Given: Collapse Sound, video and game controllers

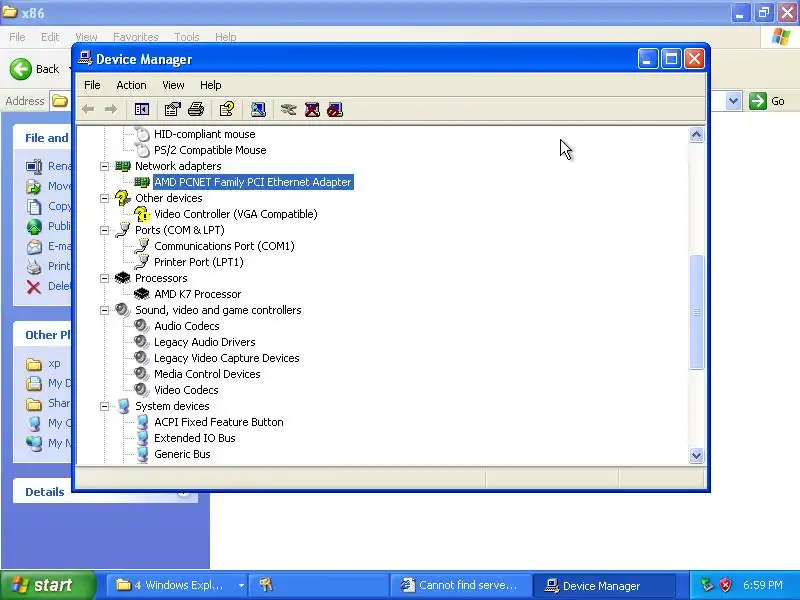Looking at the screenshot, I should (105, 310).
